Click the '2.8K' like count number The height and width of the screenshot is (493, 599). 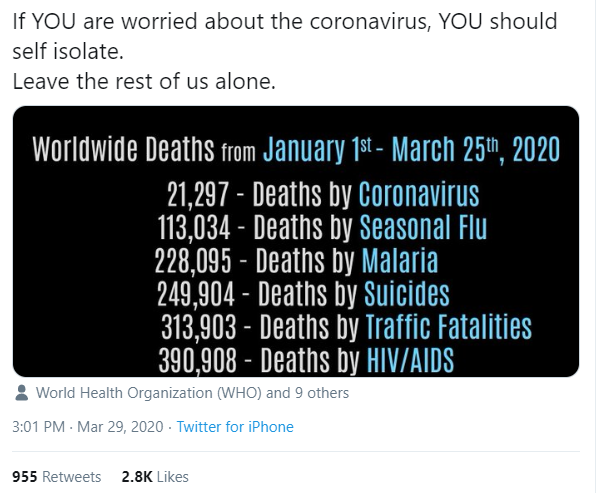137,477
